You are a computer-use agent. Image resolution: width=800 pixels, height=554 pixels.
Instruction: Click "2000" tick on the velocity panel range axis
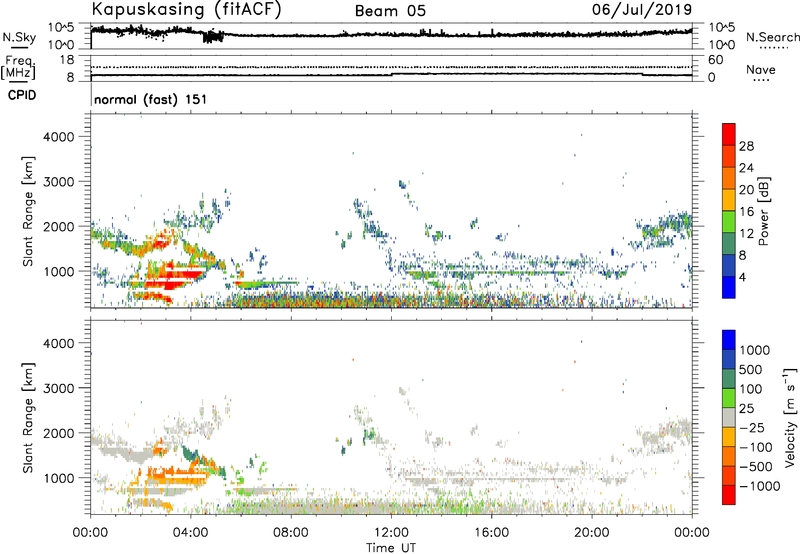pyautogui.click(x=59, y=433)
